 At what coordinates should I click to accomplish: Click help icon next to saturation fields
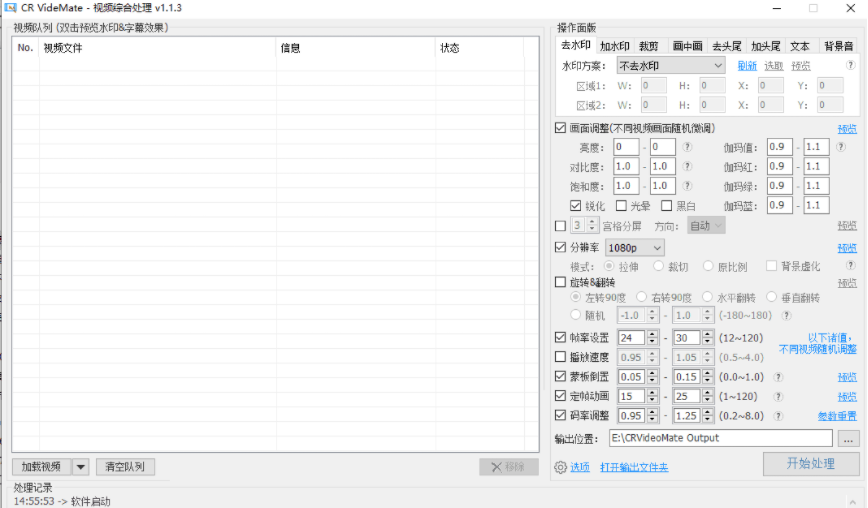pos(687,186)
